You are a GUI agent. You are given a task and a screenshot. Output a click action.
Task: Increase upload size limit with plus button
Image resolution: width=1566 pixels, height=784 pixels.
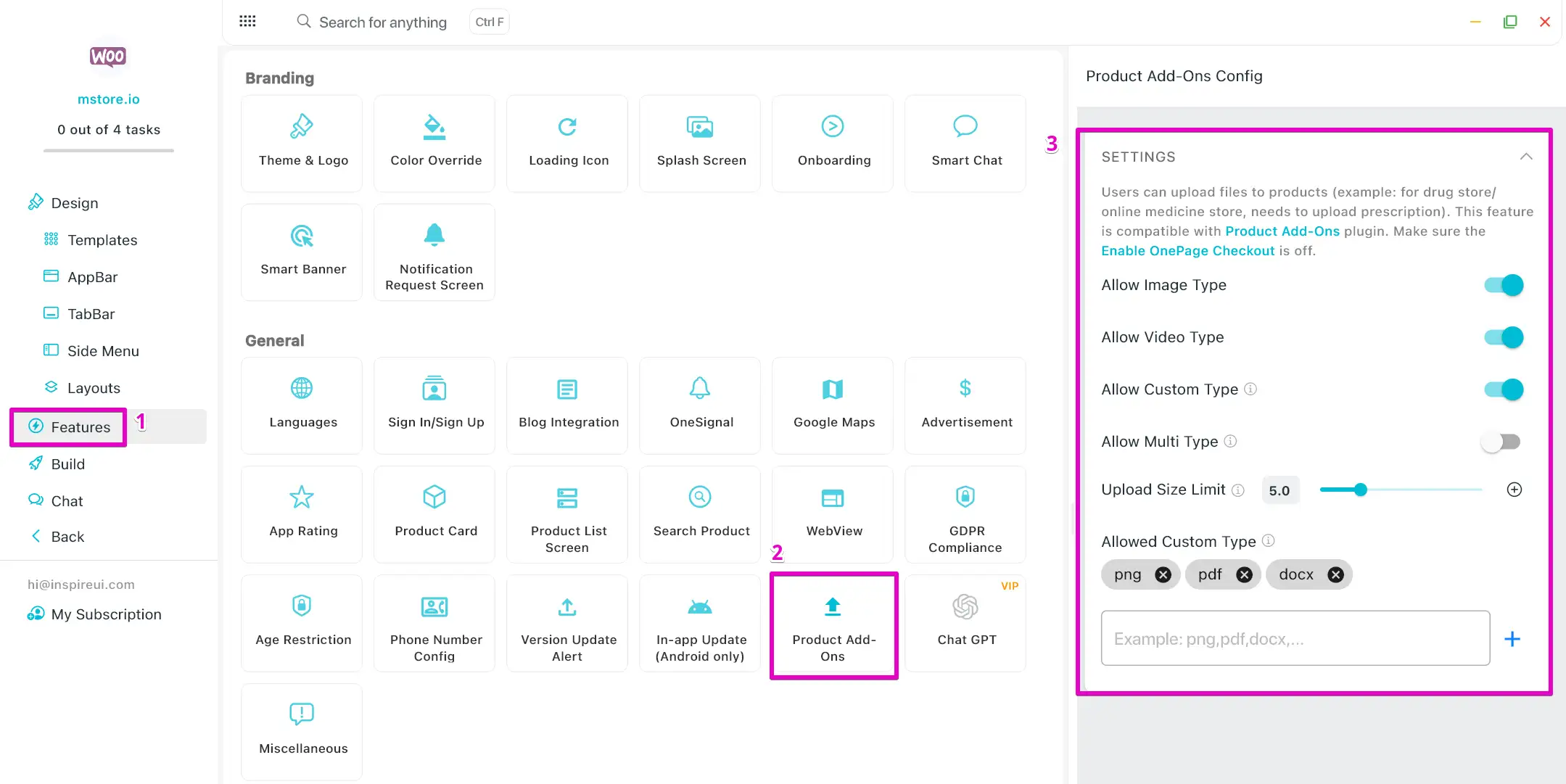pos(1515,490)
